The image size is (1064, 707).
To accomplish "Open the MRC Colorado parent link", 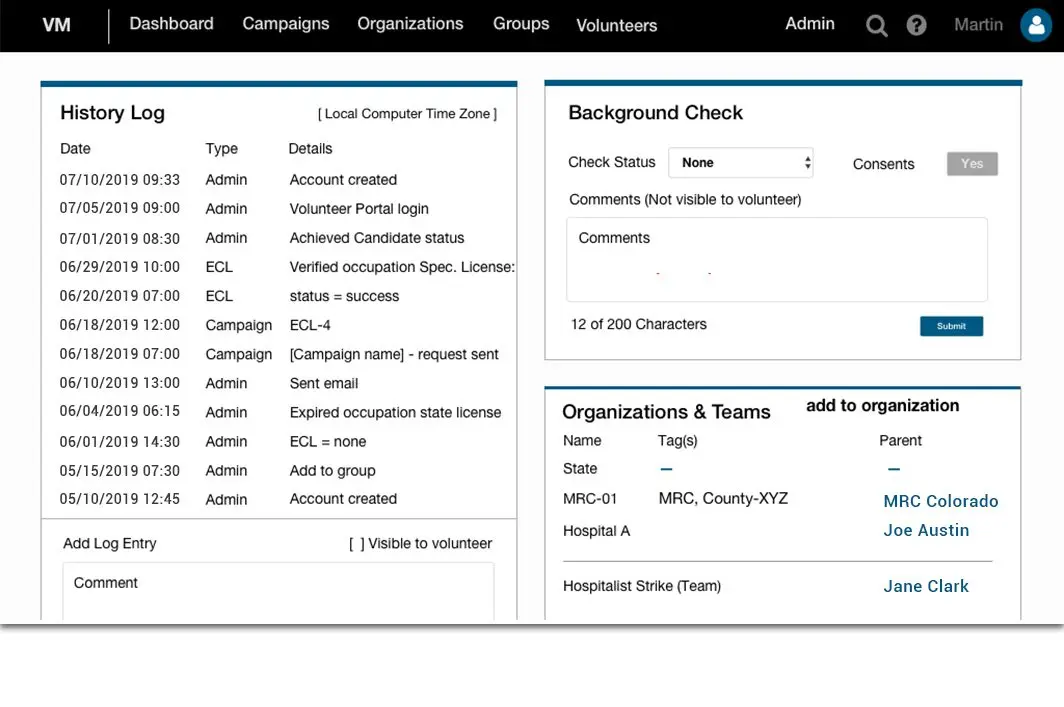I will click(x=940, y=501).
